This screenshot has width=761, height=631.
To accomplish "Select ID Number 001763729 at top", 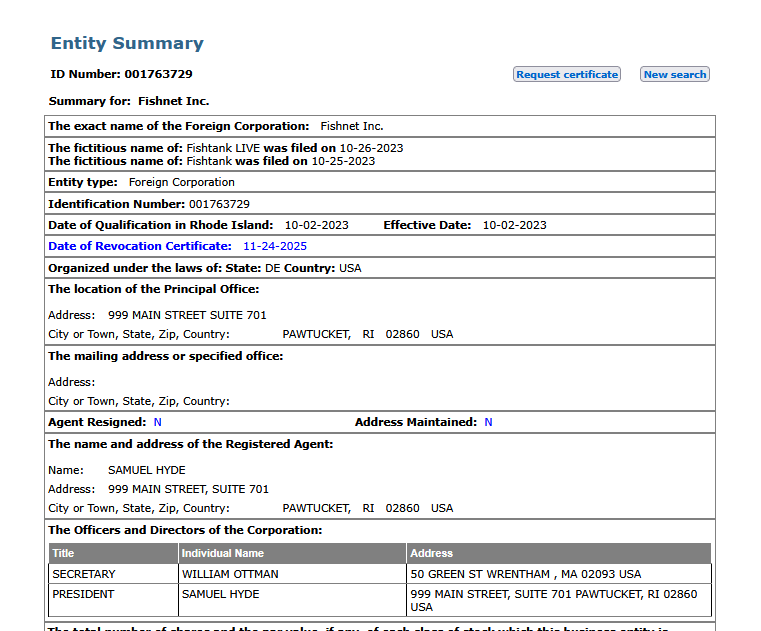I will click(121, 74).
